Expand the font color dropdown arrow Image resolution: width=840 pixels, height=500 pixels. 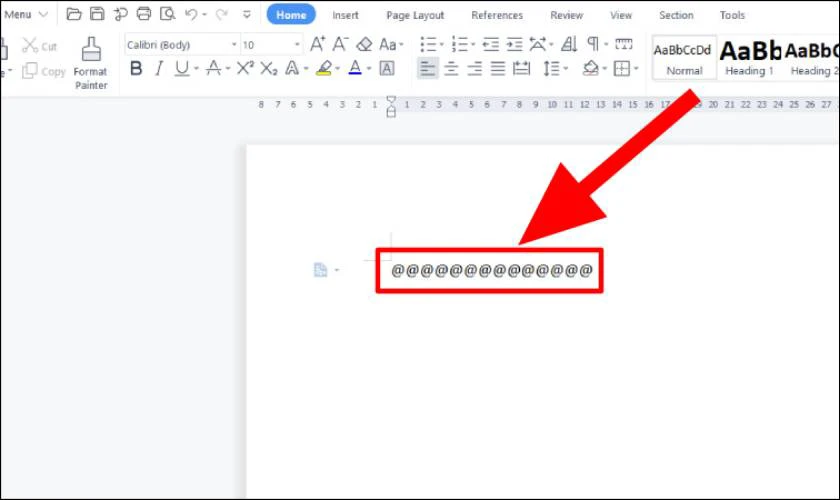pyautogui.click(x=369, y=69)
